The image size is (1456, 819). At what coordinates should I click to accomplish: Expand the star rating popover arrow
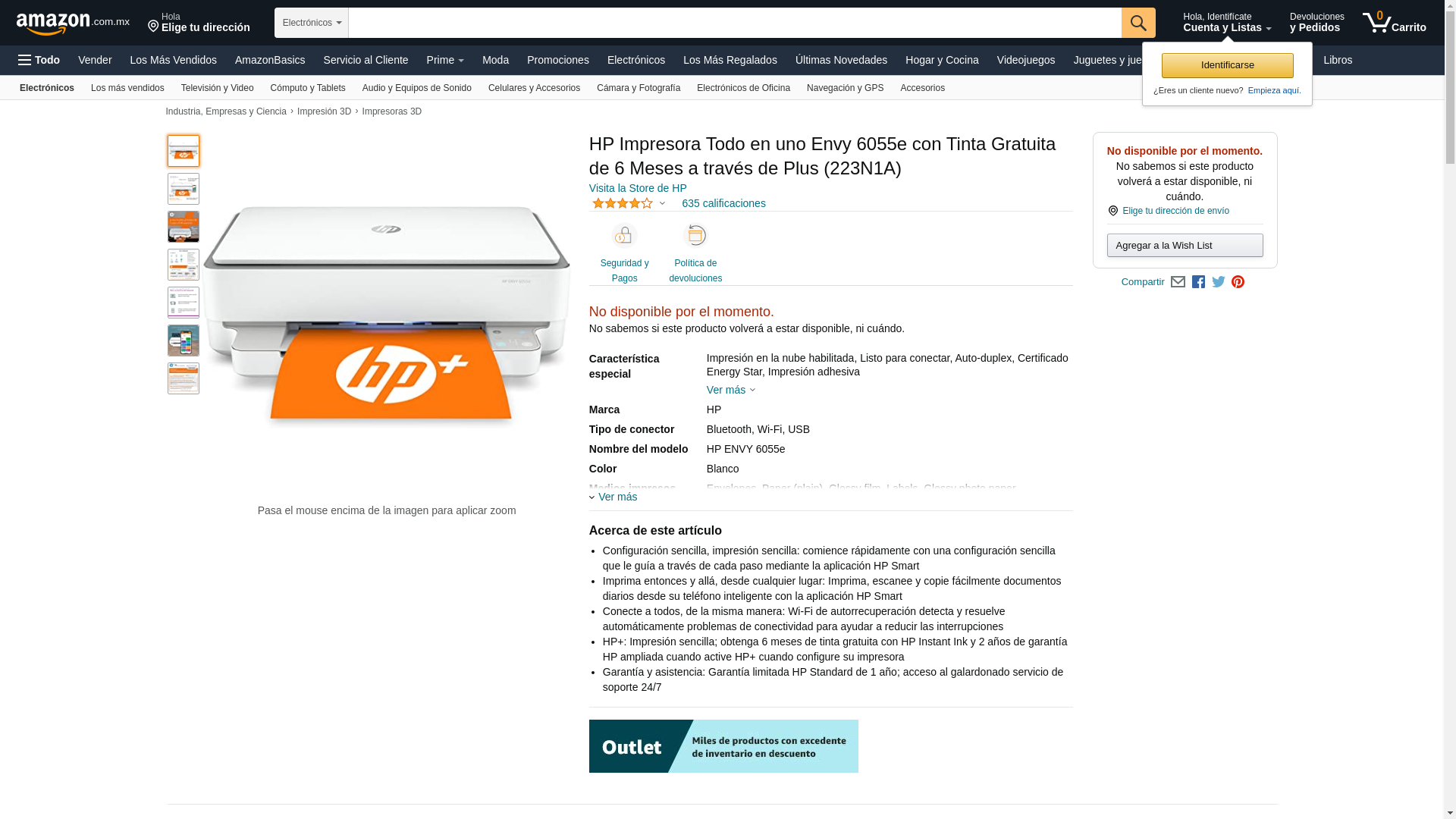[x=662, y=204]
